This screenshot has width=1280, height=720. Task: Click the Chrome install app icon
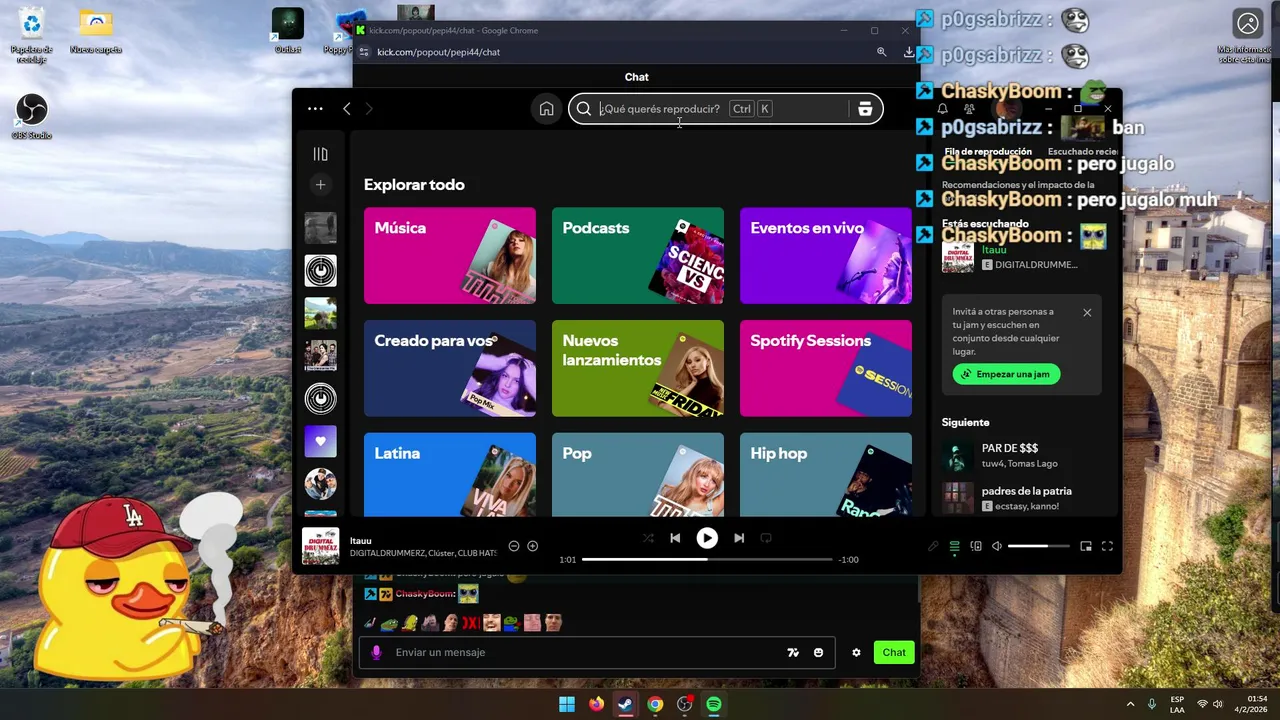tap(908, 52)
